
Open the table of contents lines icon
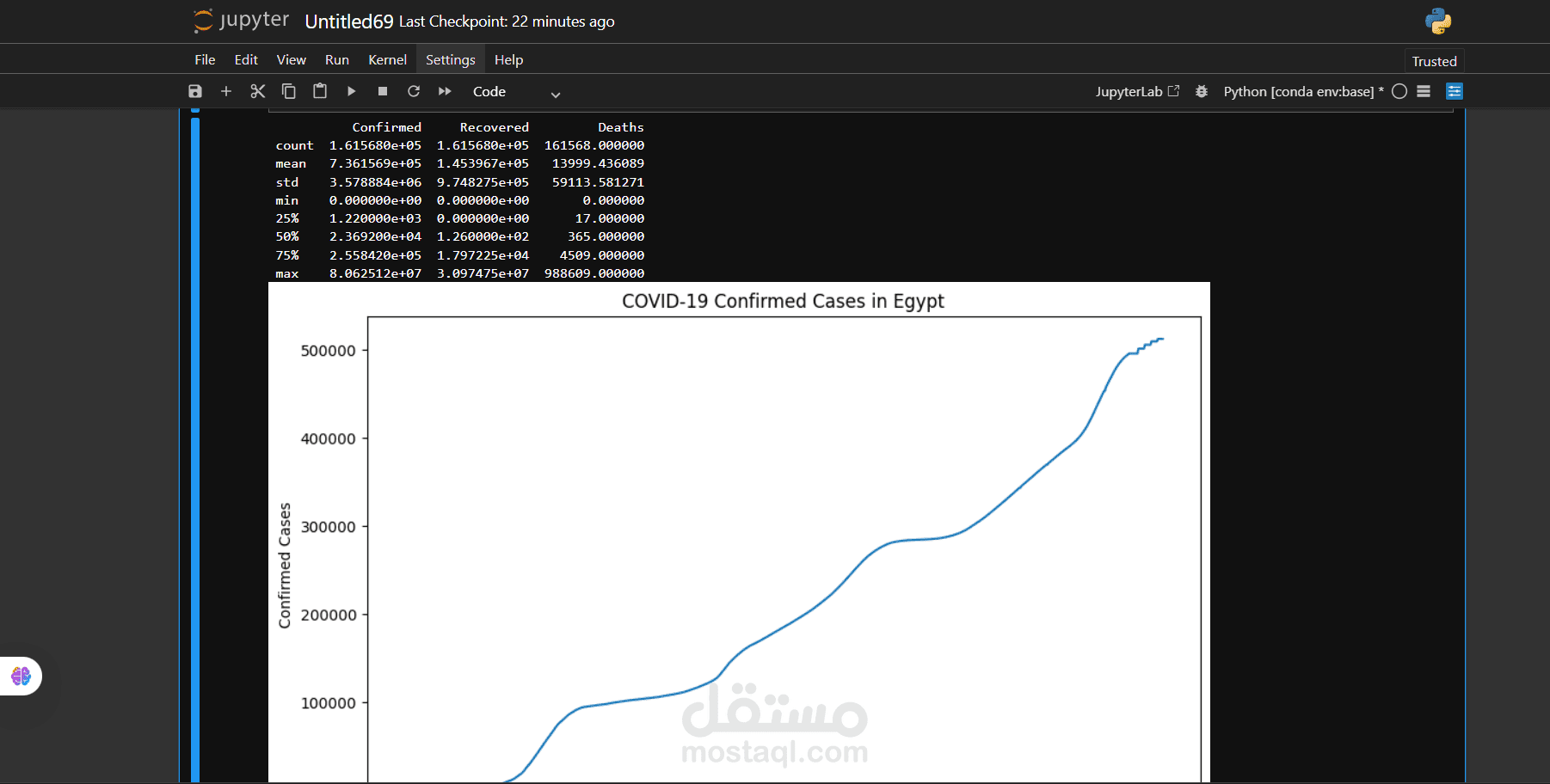1424,91
